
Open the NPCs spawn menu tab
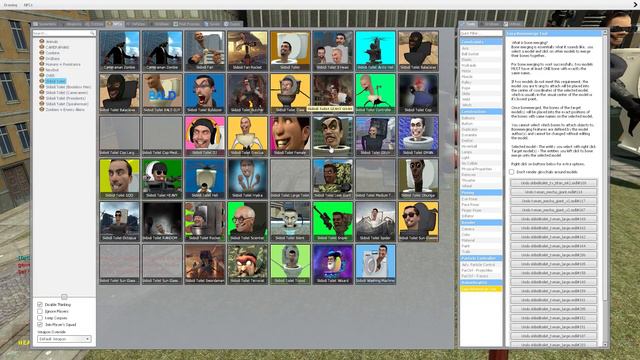115,24
